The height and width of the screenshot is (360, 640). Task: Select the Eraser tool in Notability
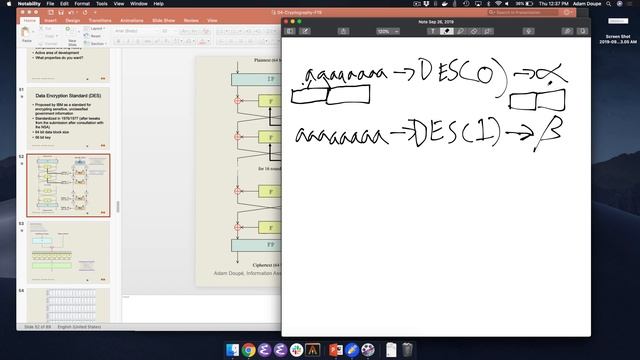[x=474, y=31]
